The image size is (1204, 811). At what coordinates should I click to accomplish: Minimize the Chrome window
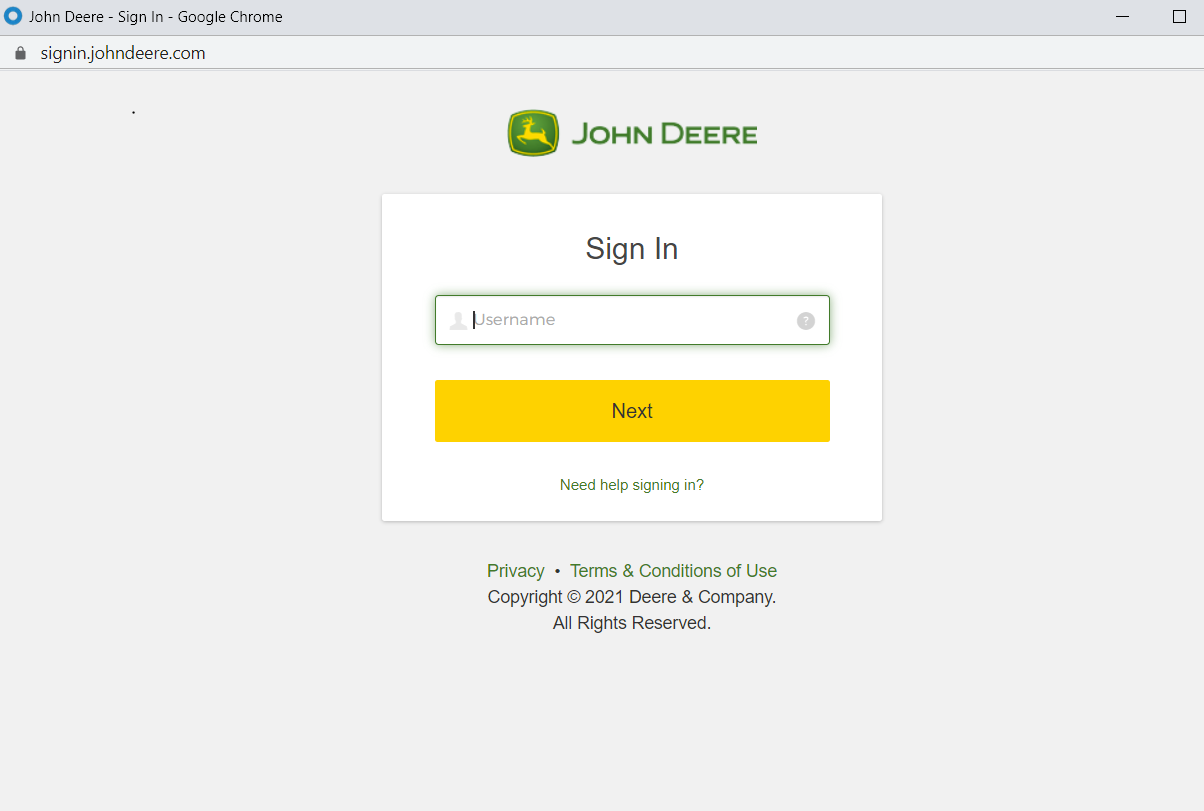point(1124,17)
